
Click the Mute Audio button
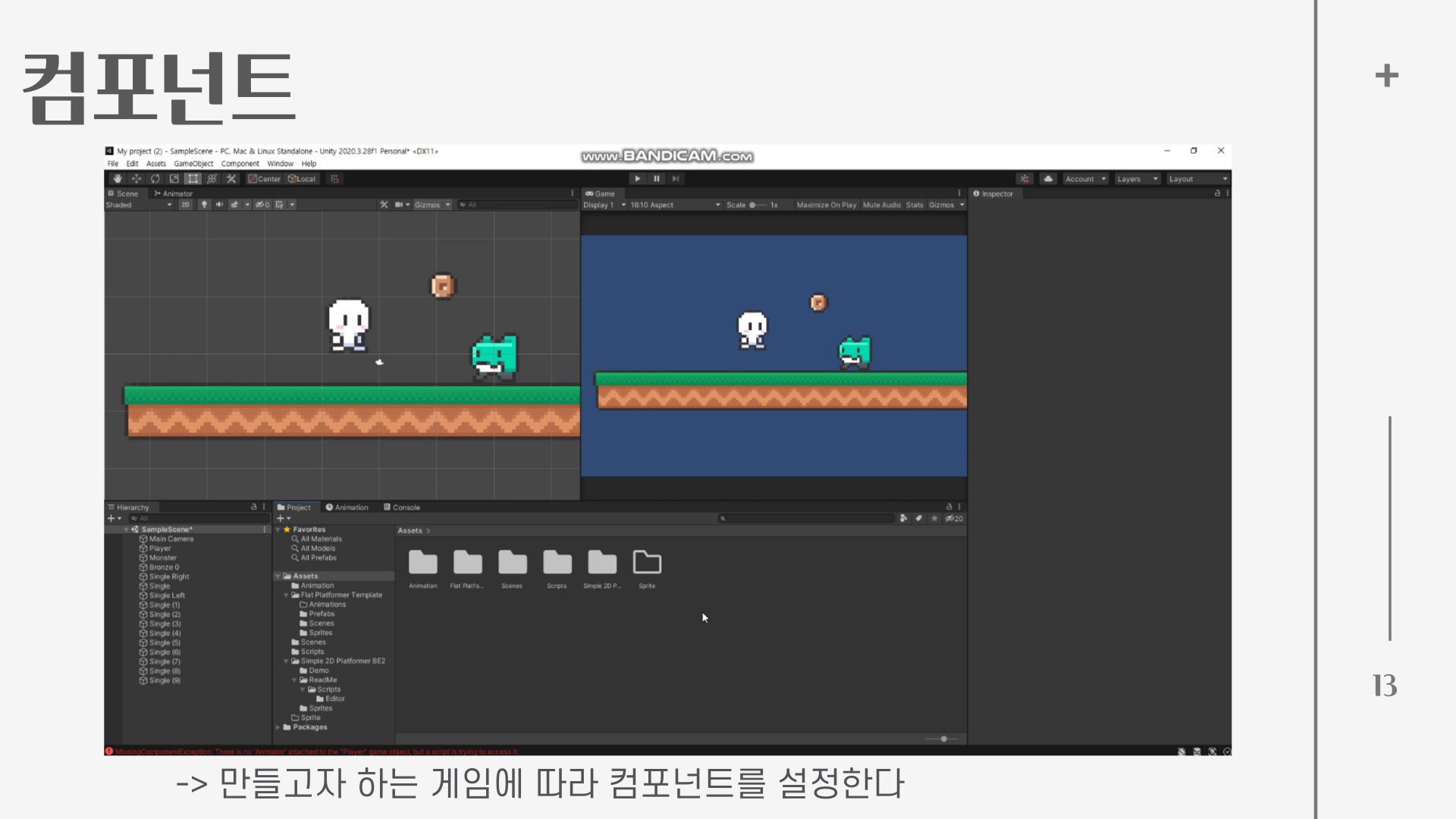pos(881,205)
